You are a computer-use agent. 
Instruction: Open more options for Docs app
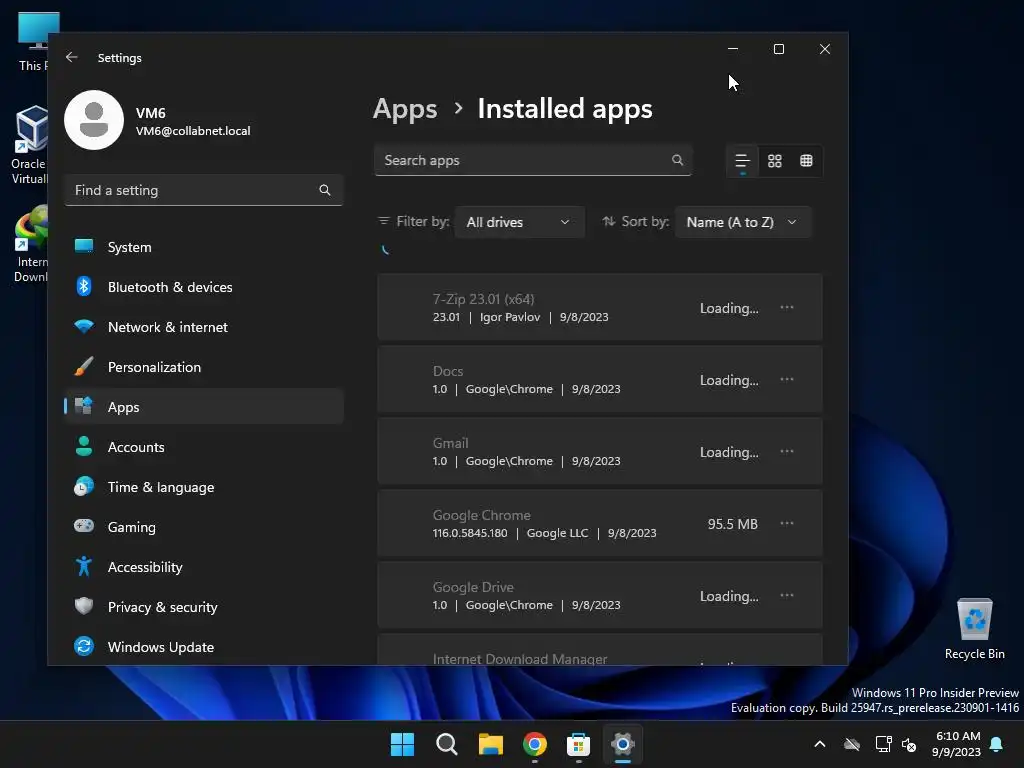(x=787, y=379)
